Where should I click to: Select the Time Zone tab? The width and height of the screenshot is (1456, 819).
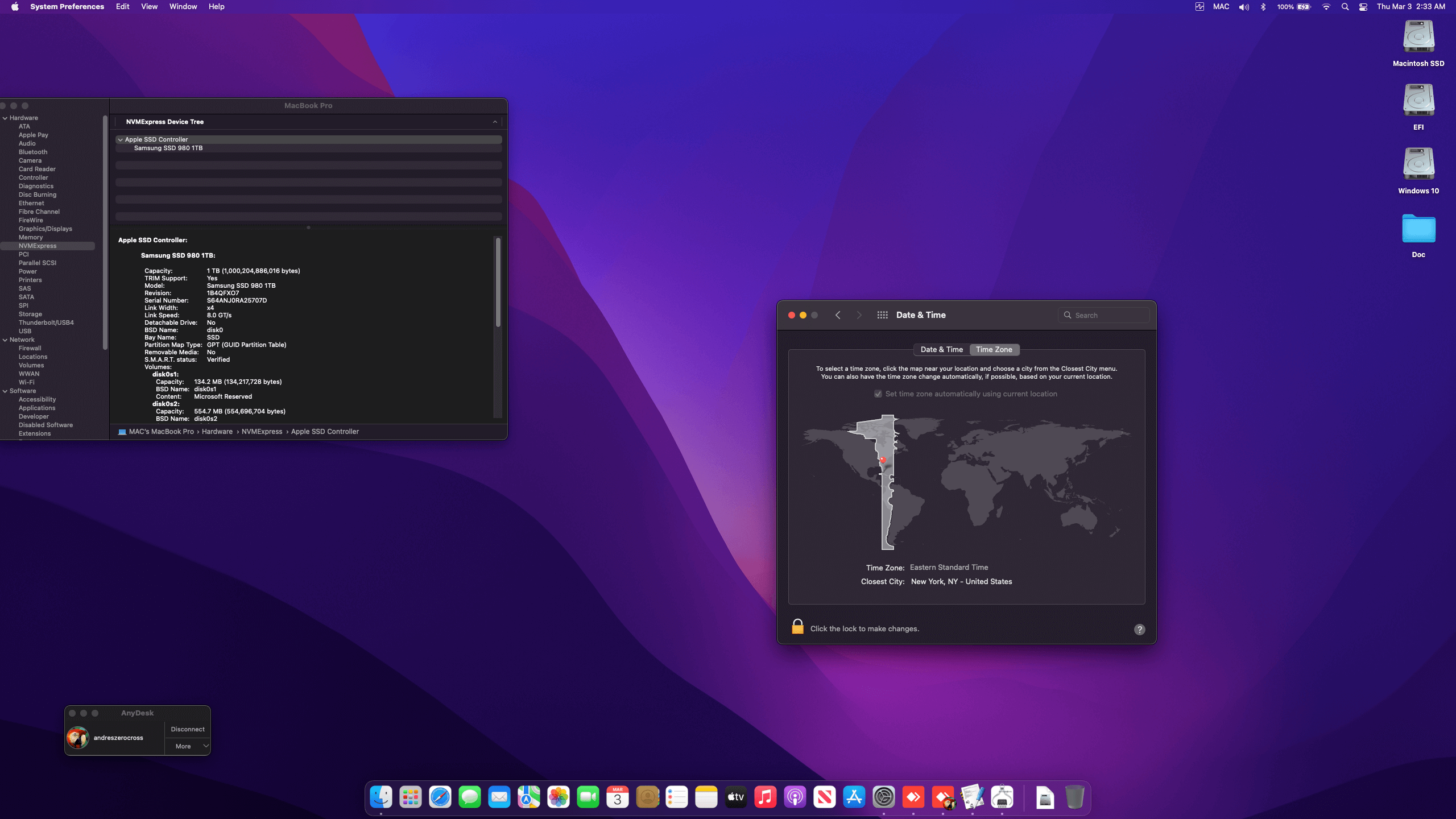pyautogui.click(x=994, y=349)
